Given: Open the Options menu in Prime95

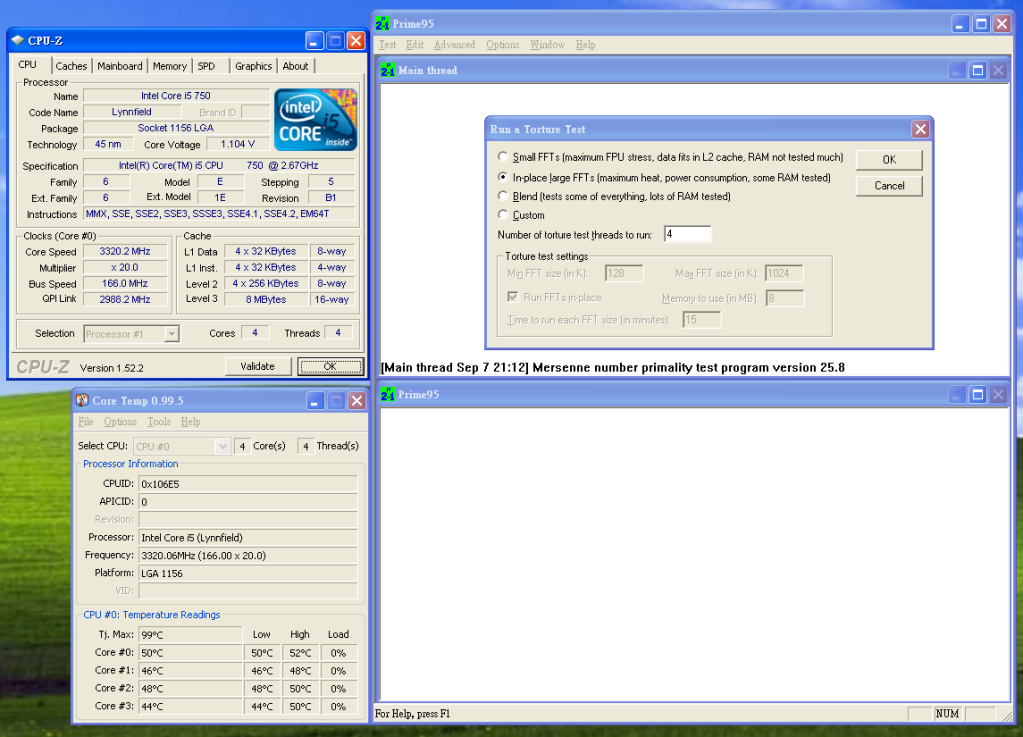Looking at the screenshot, I should pyautogui.click(x=502, y=44).
